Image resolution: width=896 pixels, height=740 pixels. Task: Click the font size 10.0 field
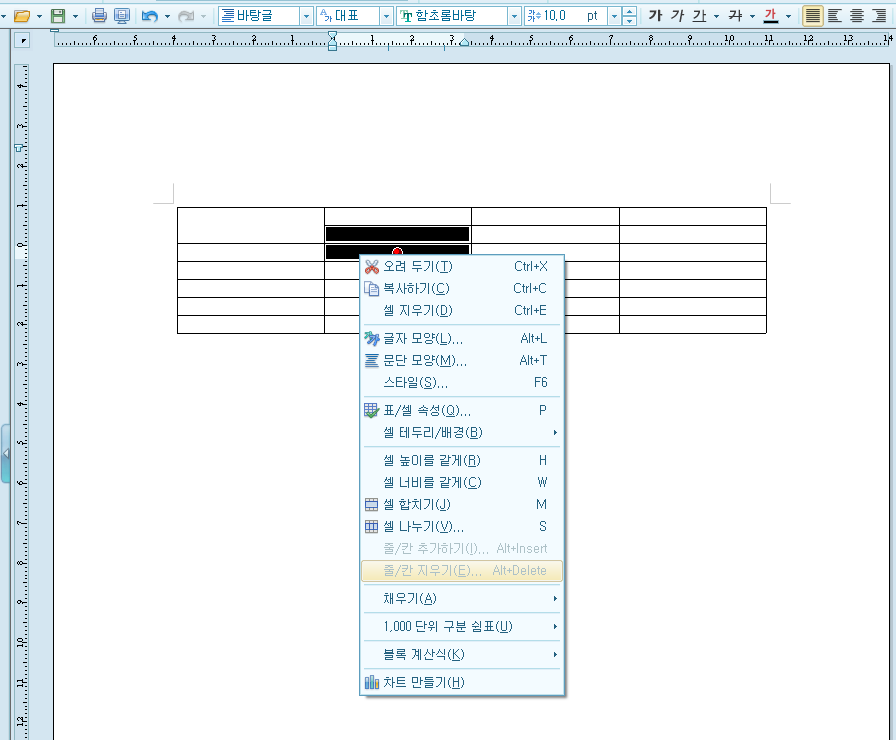point(566,16)
